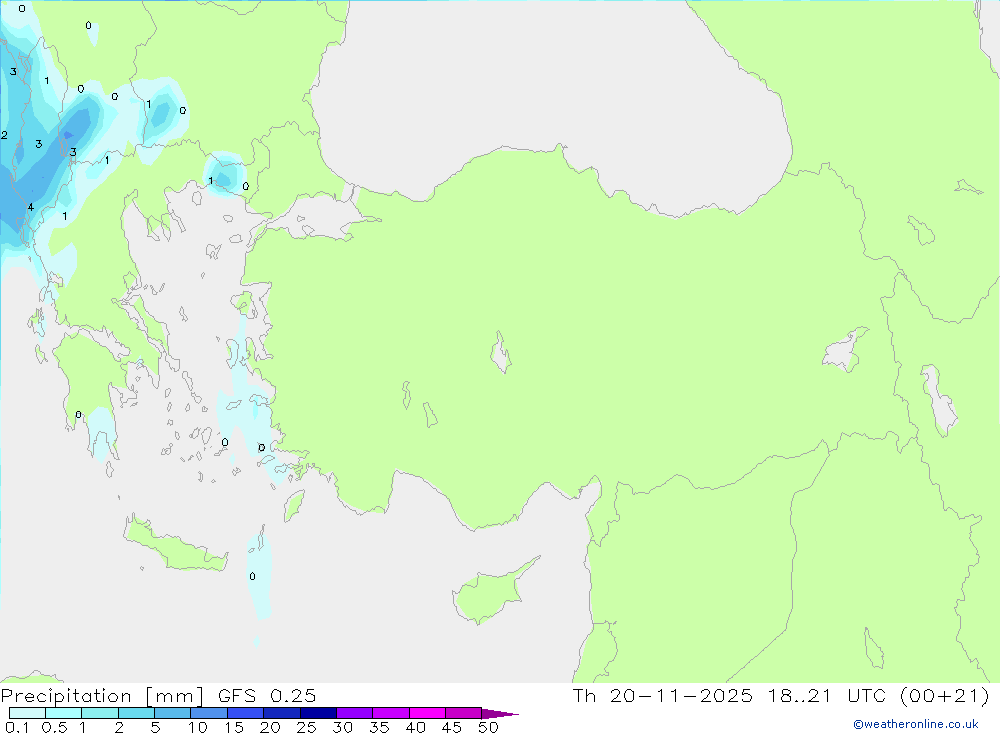Select the 35–40 mm purple legend swatch
Image resolution: width=1000 pixels, height=733 pixels.
tap(391, 713)
